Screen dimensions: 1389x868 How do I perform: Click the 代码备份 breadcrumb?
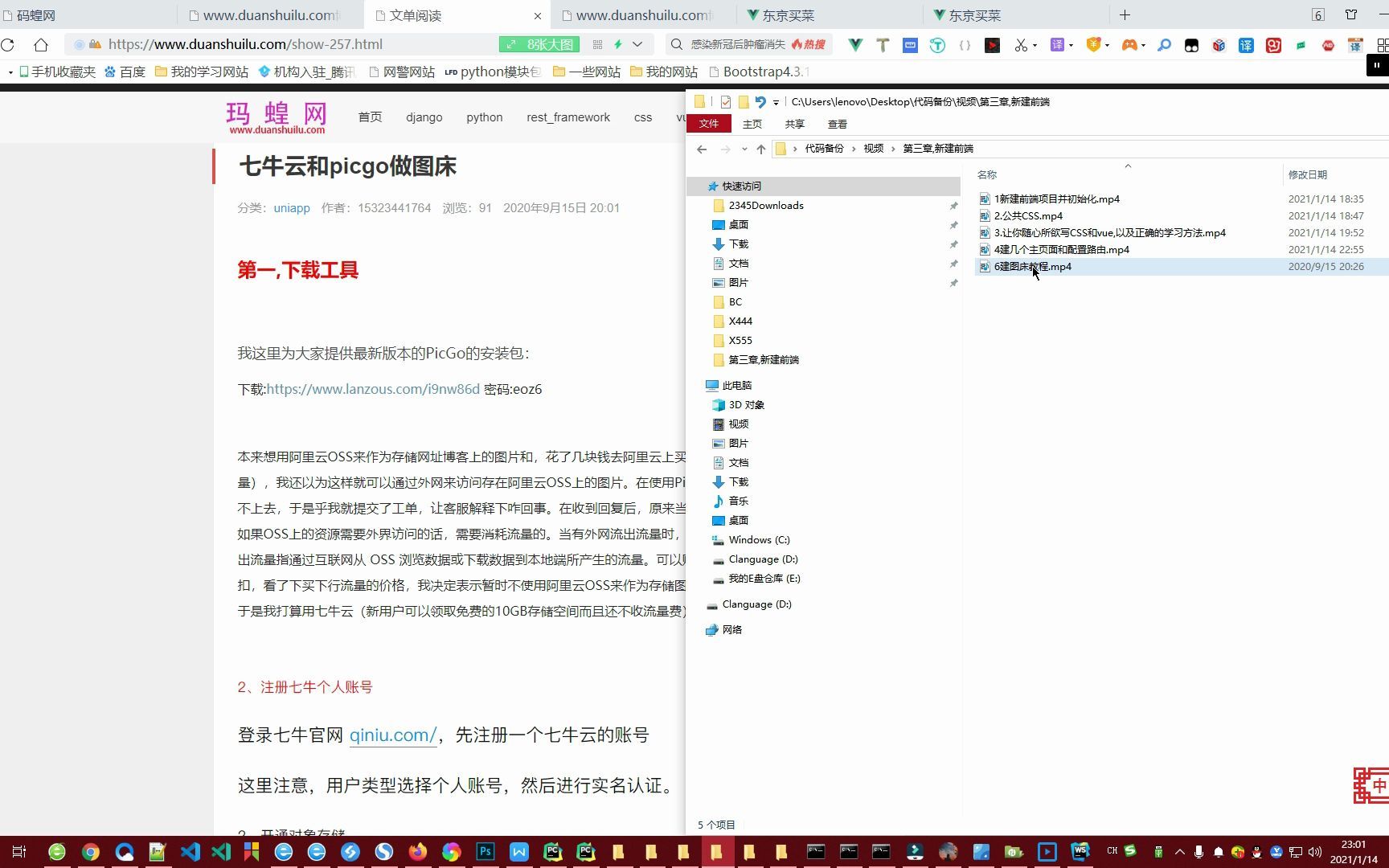click(x=824, y=149)
